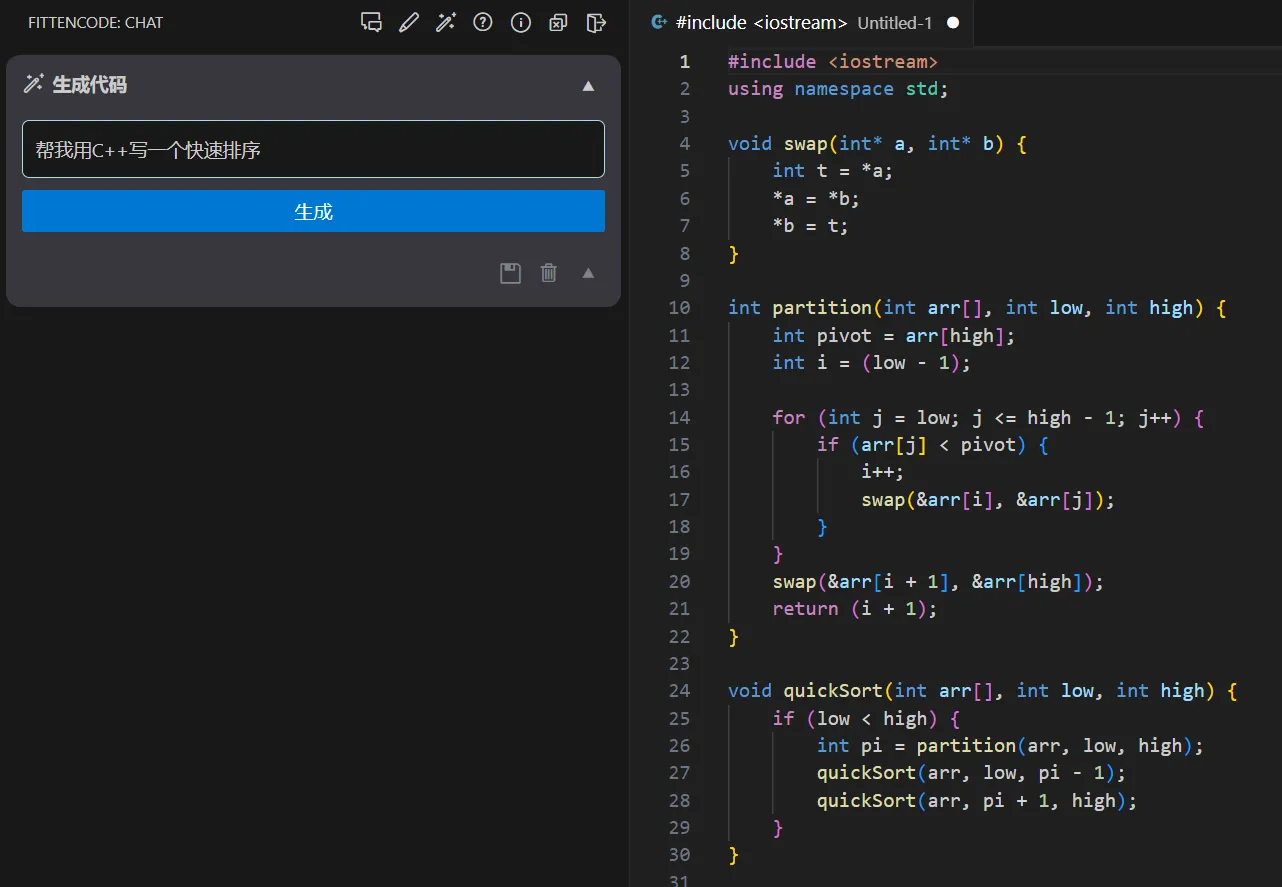Screen dimensions: 1282x887
Task: Click the stacked boxes X icon in toolbar
Action: coord(558,22)
